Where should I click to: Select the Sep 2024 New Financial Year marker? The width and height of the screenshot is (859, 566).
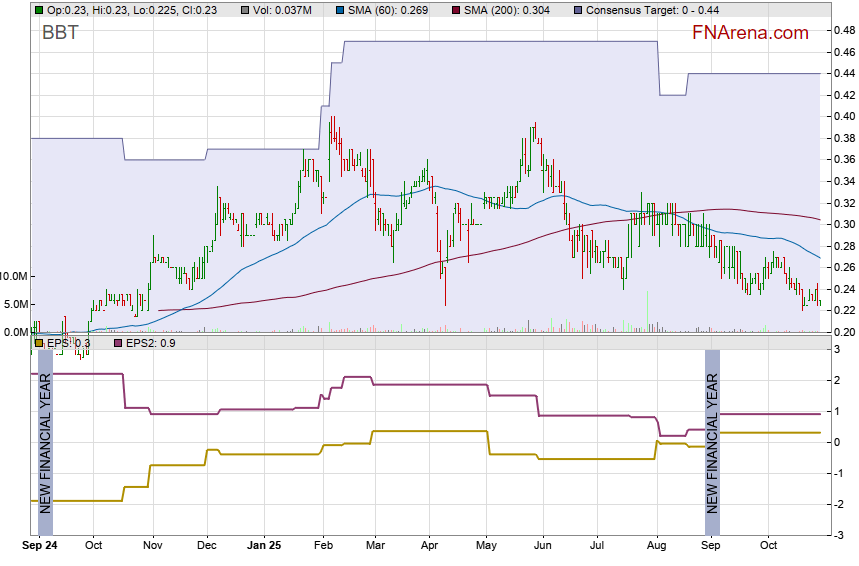pyautogui.click(x=44, y=442)
